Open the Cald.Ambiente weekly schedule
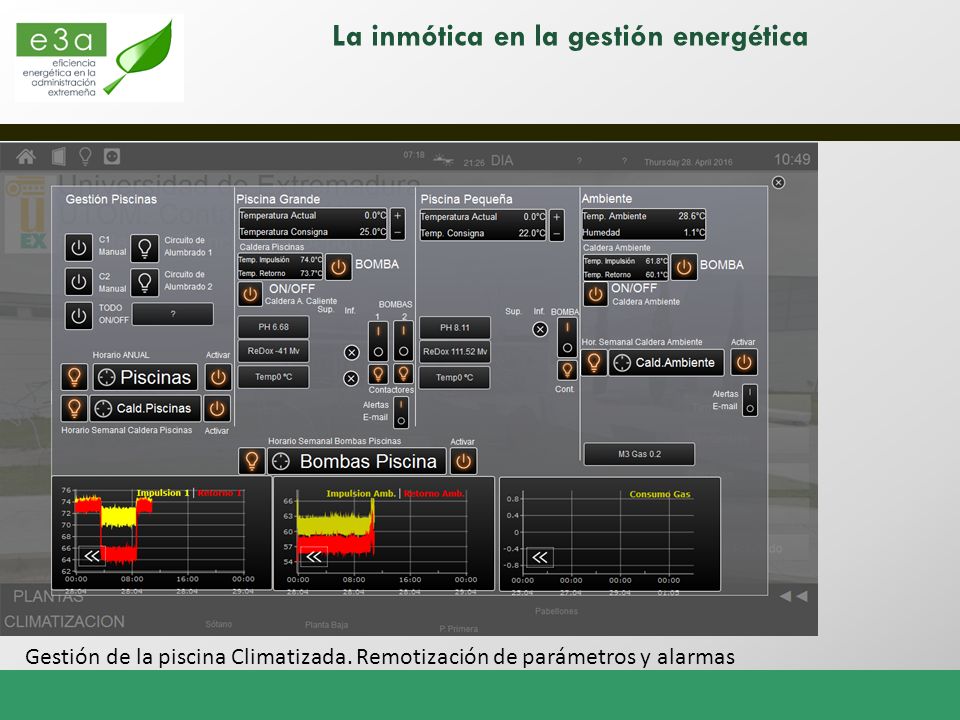Viewport: 960px width, 720px height. click(x=666, y=362)
